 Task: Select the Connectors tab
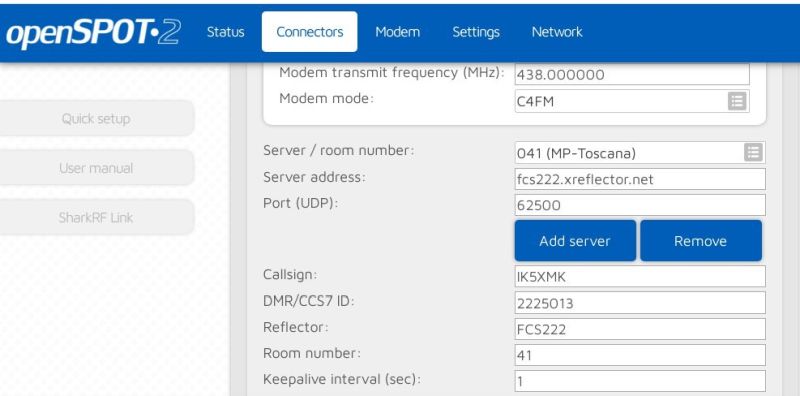(310, 32)
